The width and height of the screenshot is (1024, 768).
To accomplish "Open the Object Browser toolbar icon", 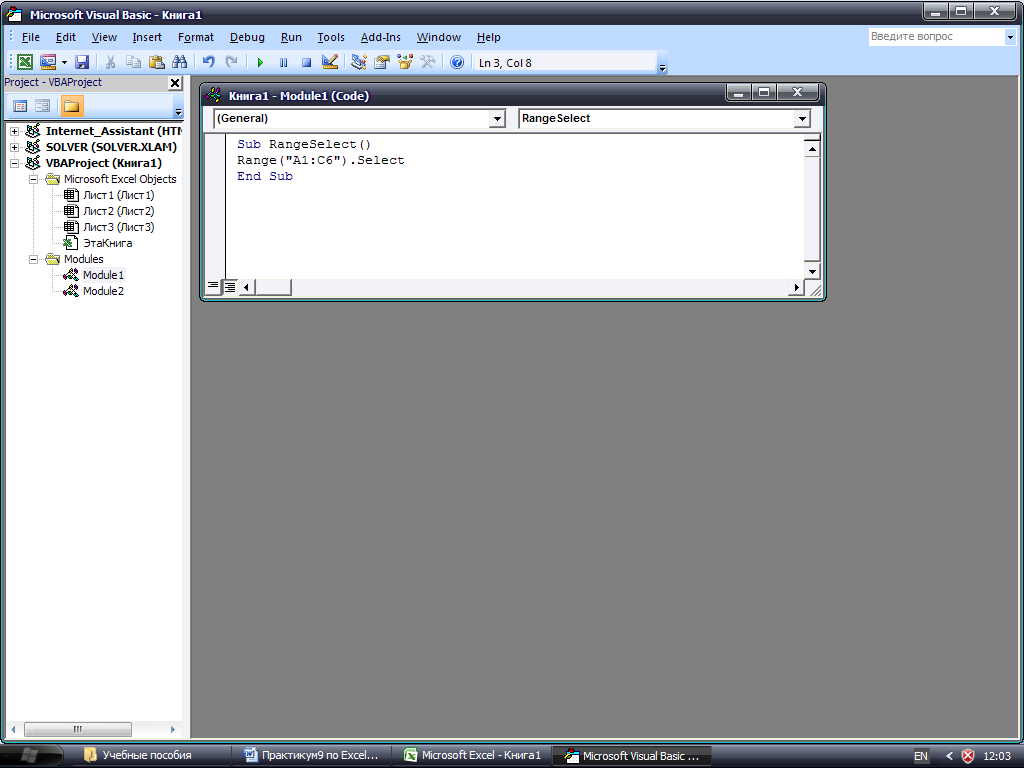I will (405, 62).
